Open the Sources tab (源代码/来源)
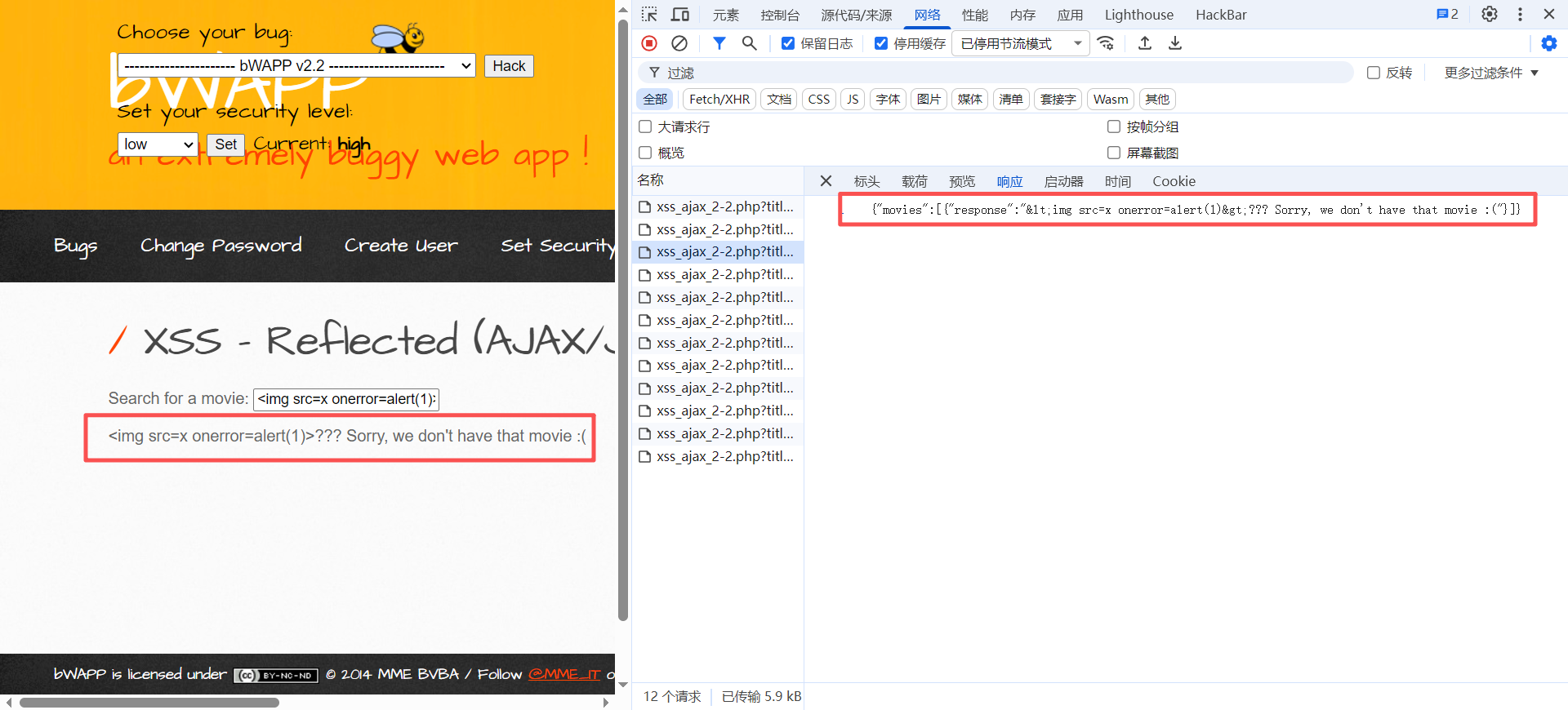 point(857,15)
